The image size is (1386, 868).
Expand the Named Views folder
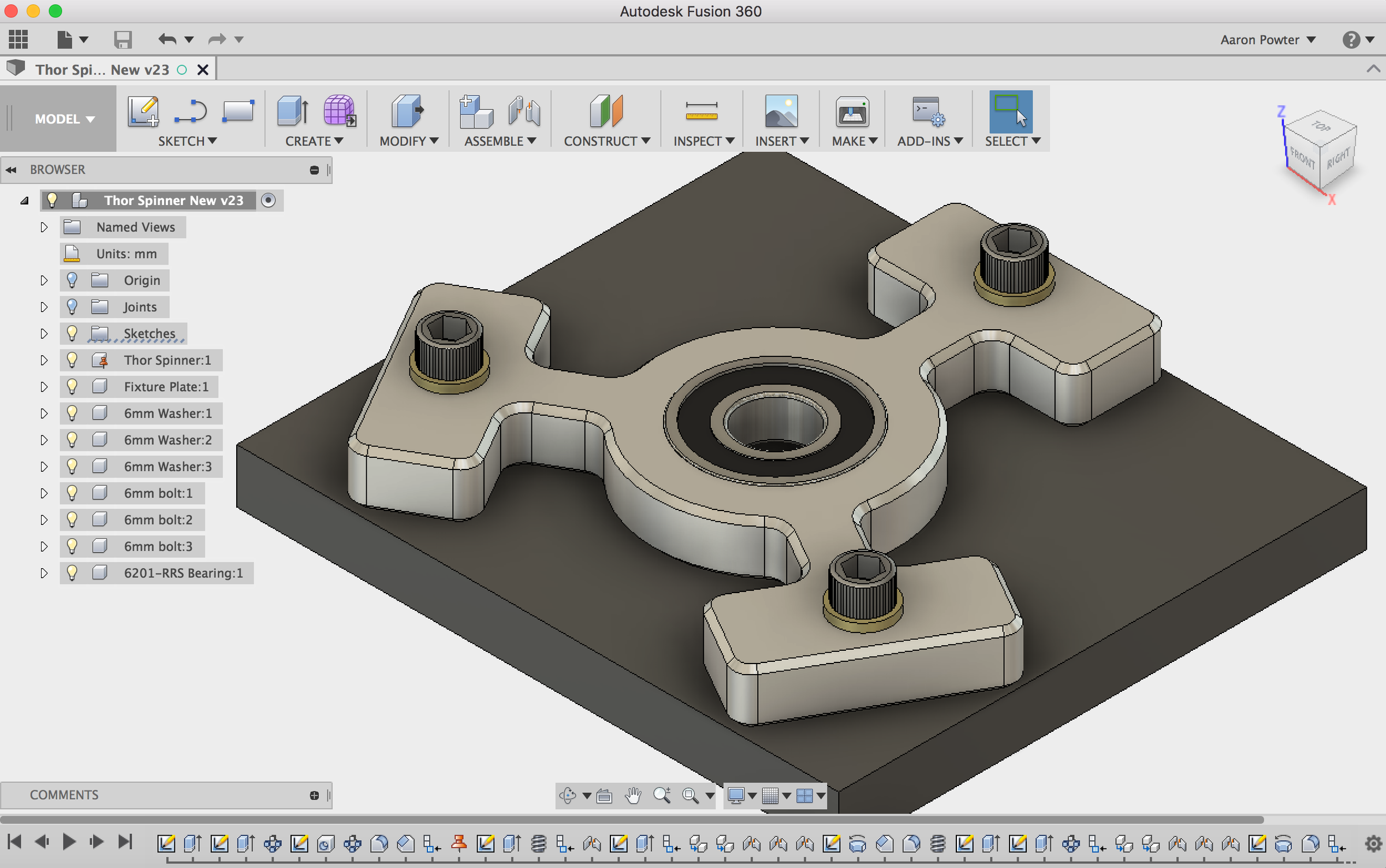coord(44,228)
